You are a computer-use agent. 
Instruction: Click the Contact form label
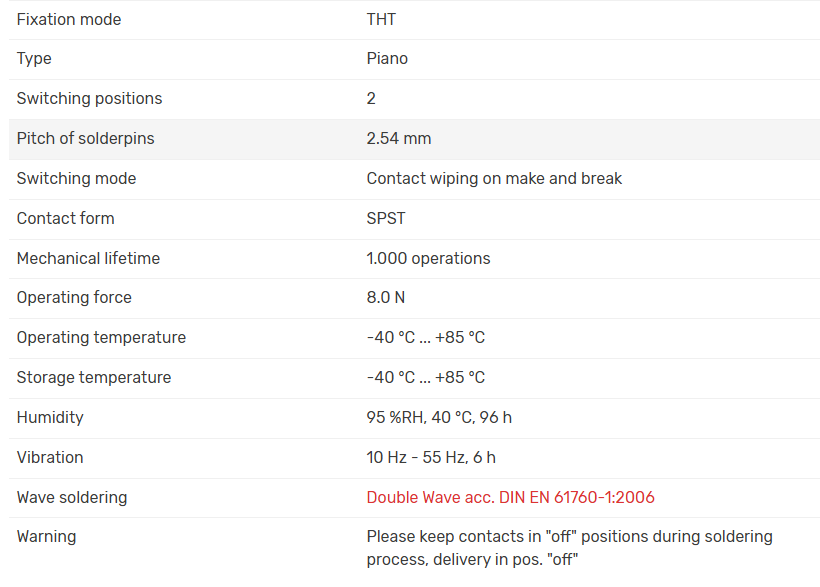pyautogui.click(x=65, y=218)
